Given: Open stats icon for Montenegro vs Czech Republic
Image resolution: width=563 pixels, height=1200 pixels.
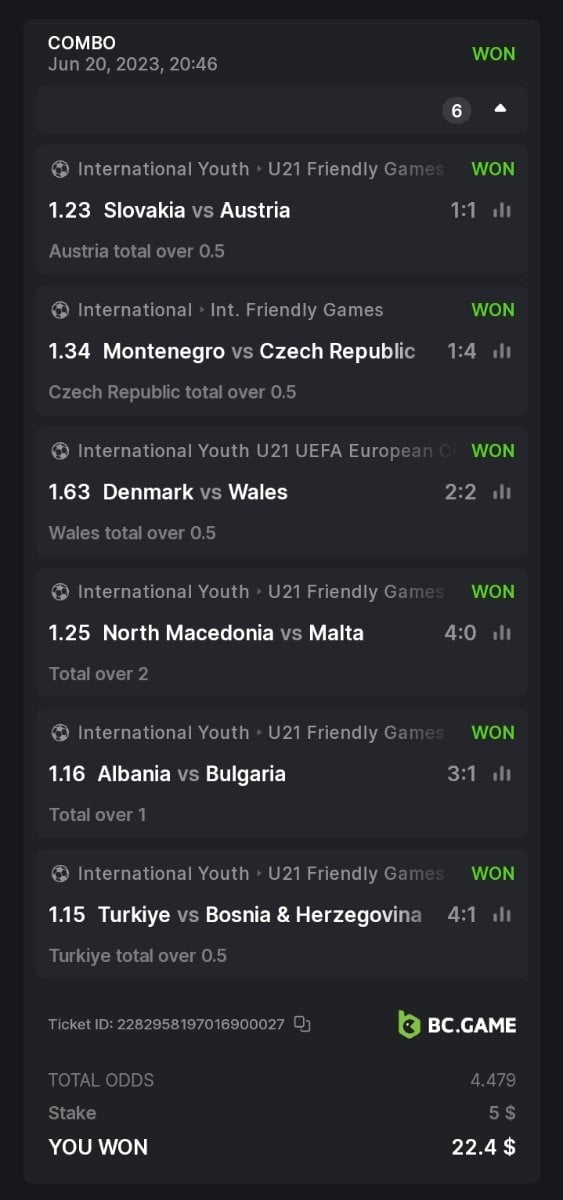Looking at the screenshot, I should (x=502, y=351).
